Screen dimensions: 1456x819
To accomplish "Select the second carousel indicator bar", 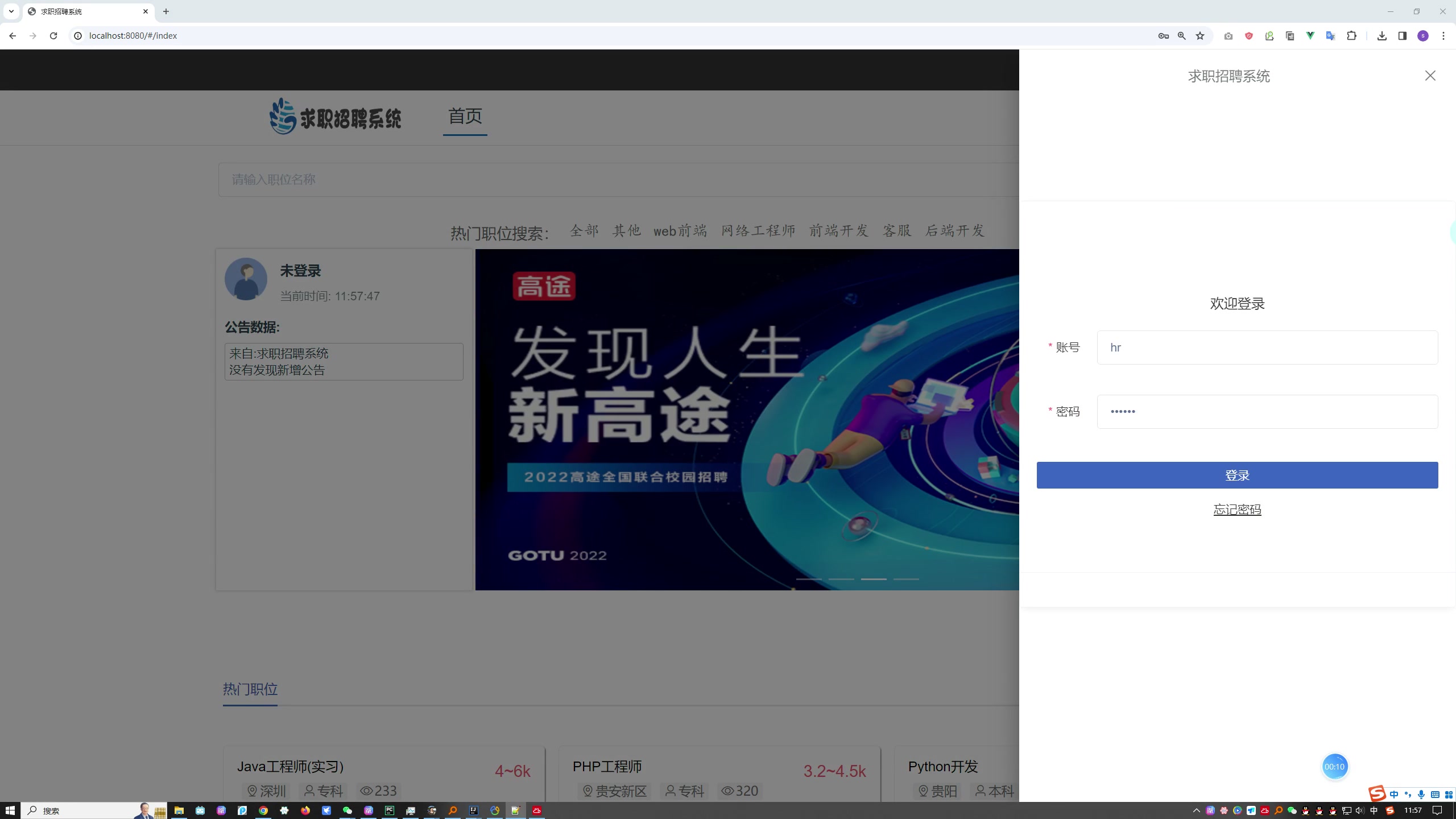I will pyautogui.click(x=841, y=579).
